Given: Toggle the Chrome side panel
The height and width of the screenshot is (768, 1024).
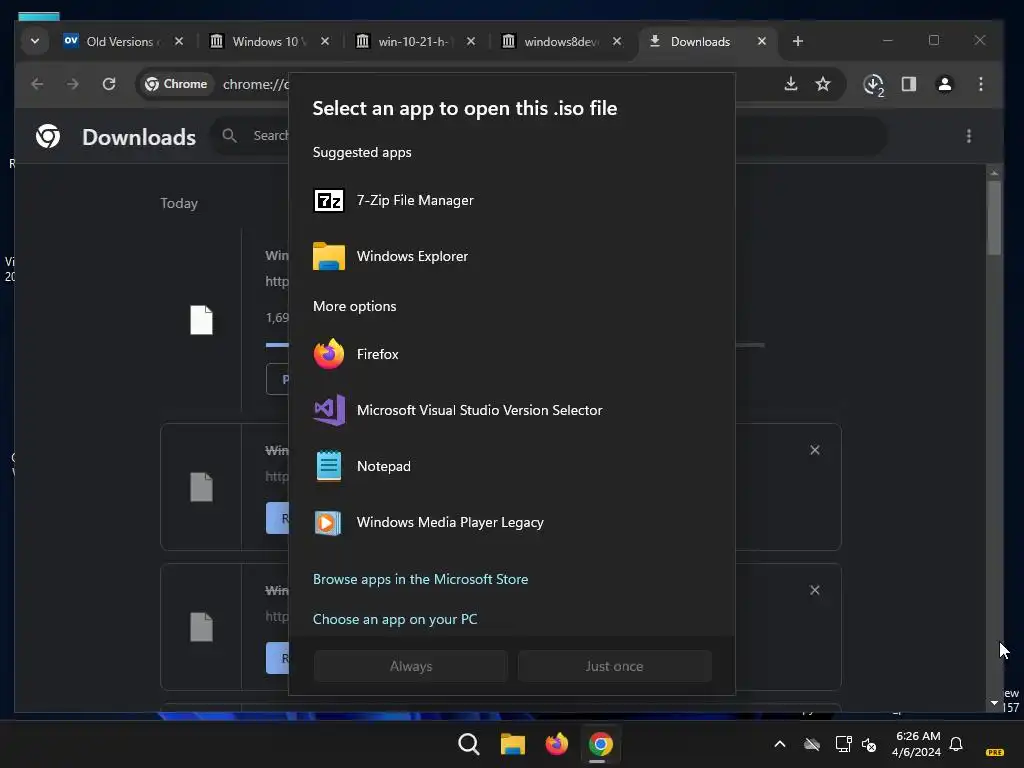Looking at the screenshot, I should point(909,84).
